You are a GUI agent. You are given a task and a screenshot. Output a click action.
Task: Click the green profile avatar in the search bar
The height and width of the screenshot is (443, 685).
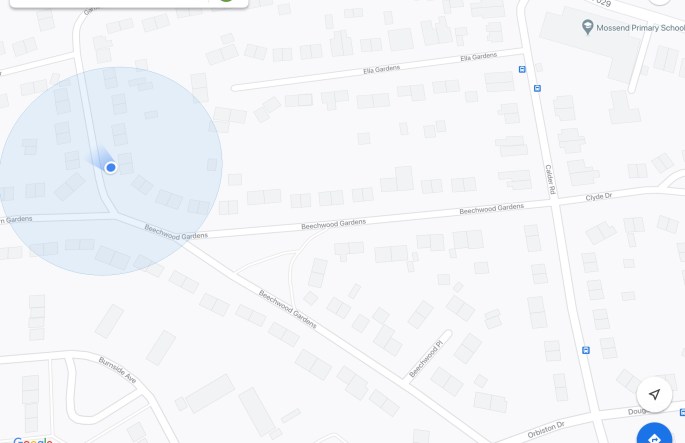click(226, 1)
